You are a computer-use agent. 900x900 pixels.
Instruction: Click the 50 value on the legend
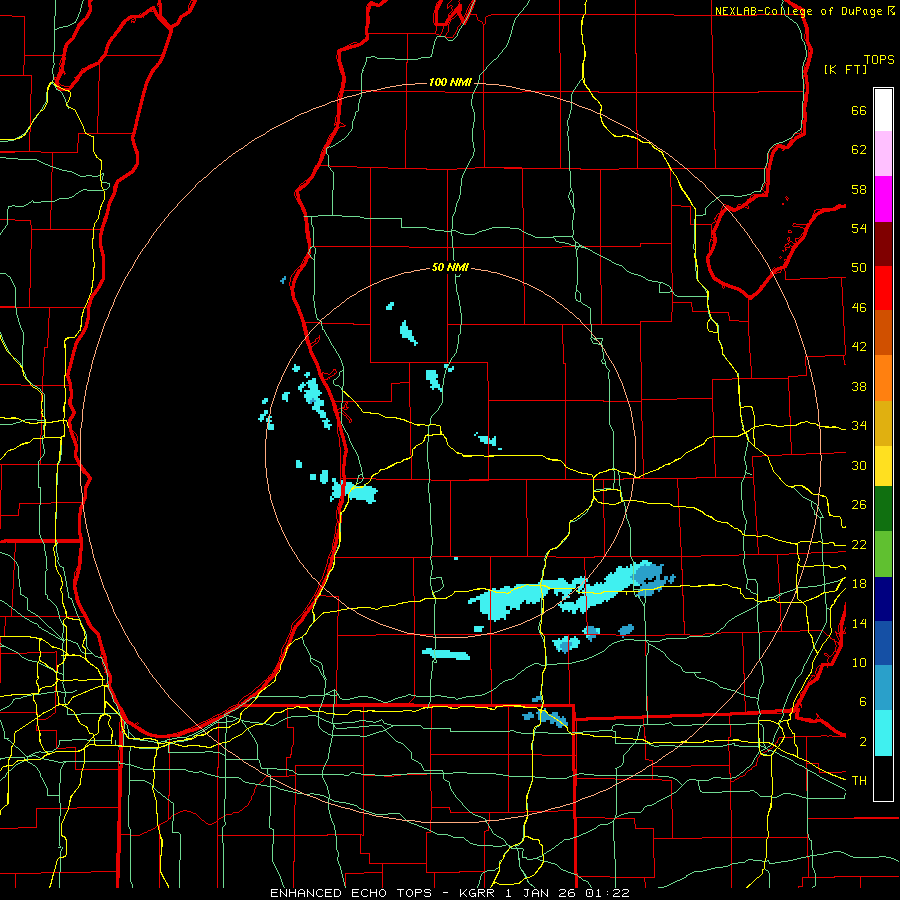pos(859,268)
